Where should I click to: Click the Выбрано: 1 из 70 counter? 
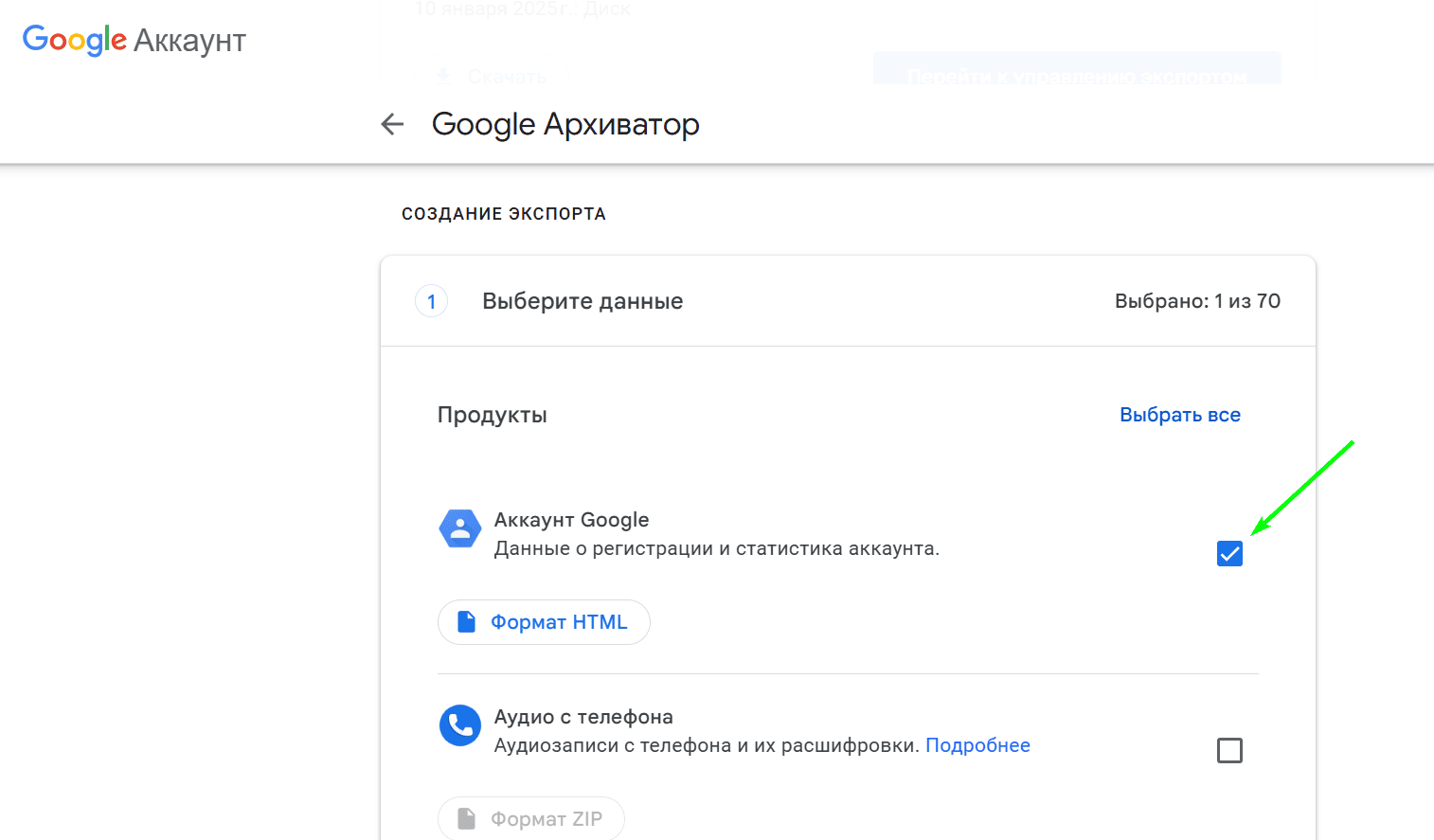point(1197,301)
